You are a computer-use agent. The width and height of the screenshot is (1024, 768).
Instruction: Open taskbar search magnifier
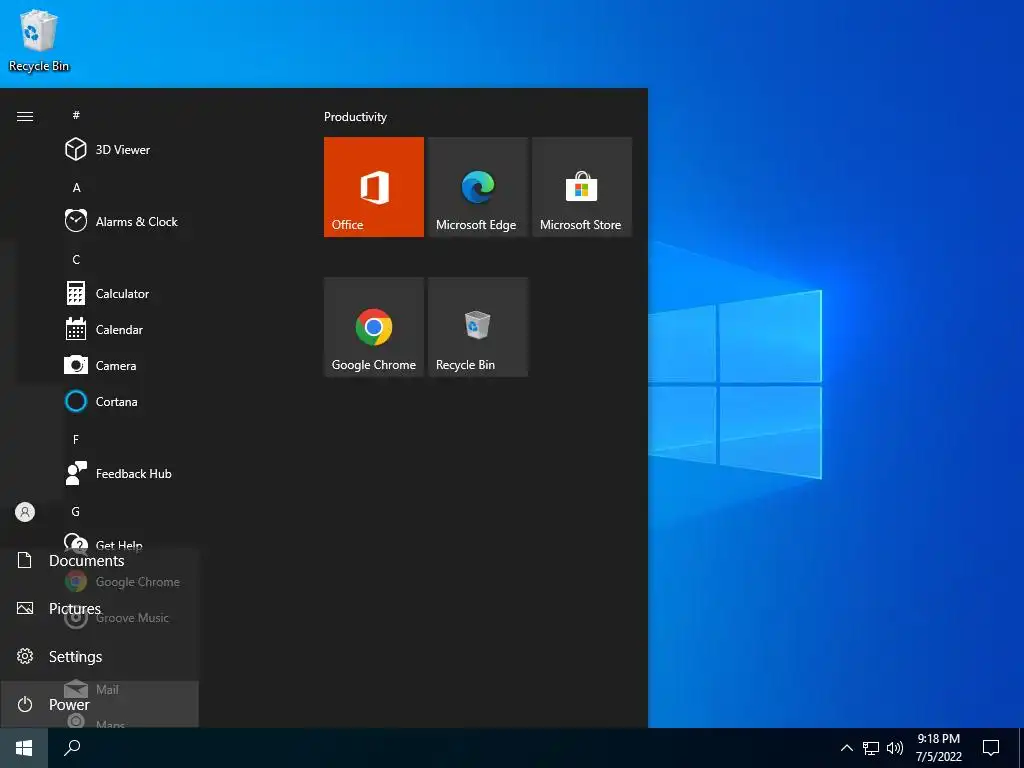pyautogui.click(x=72, y=748)
